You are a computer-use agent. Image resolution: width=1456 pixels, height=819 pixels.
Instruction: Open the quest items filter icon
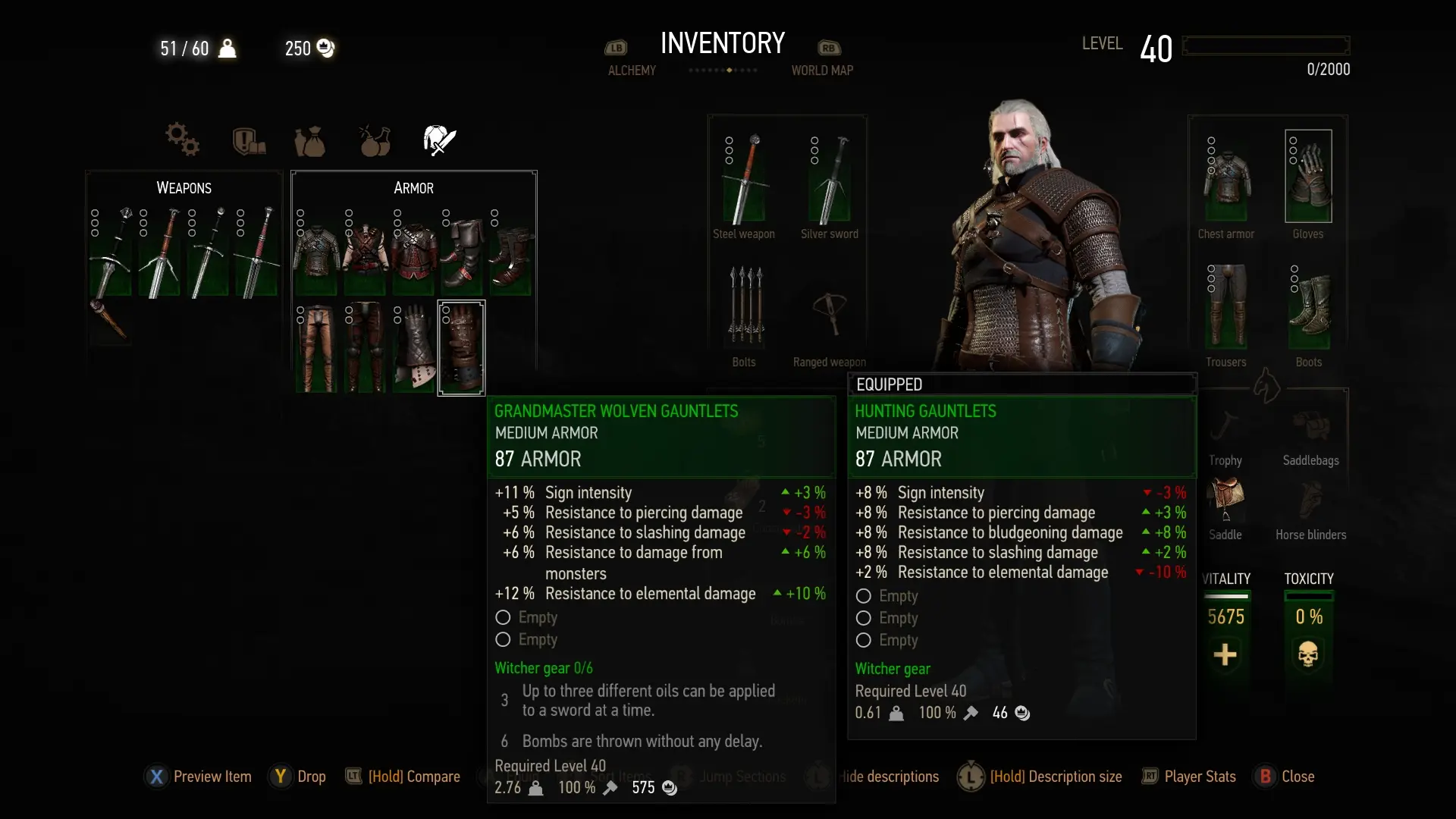(x=249, y=140)
